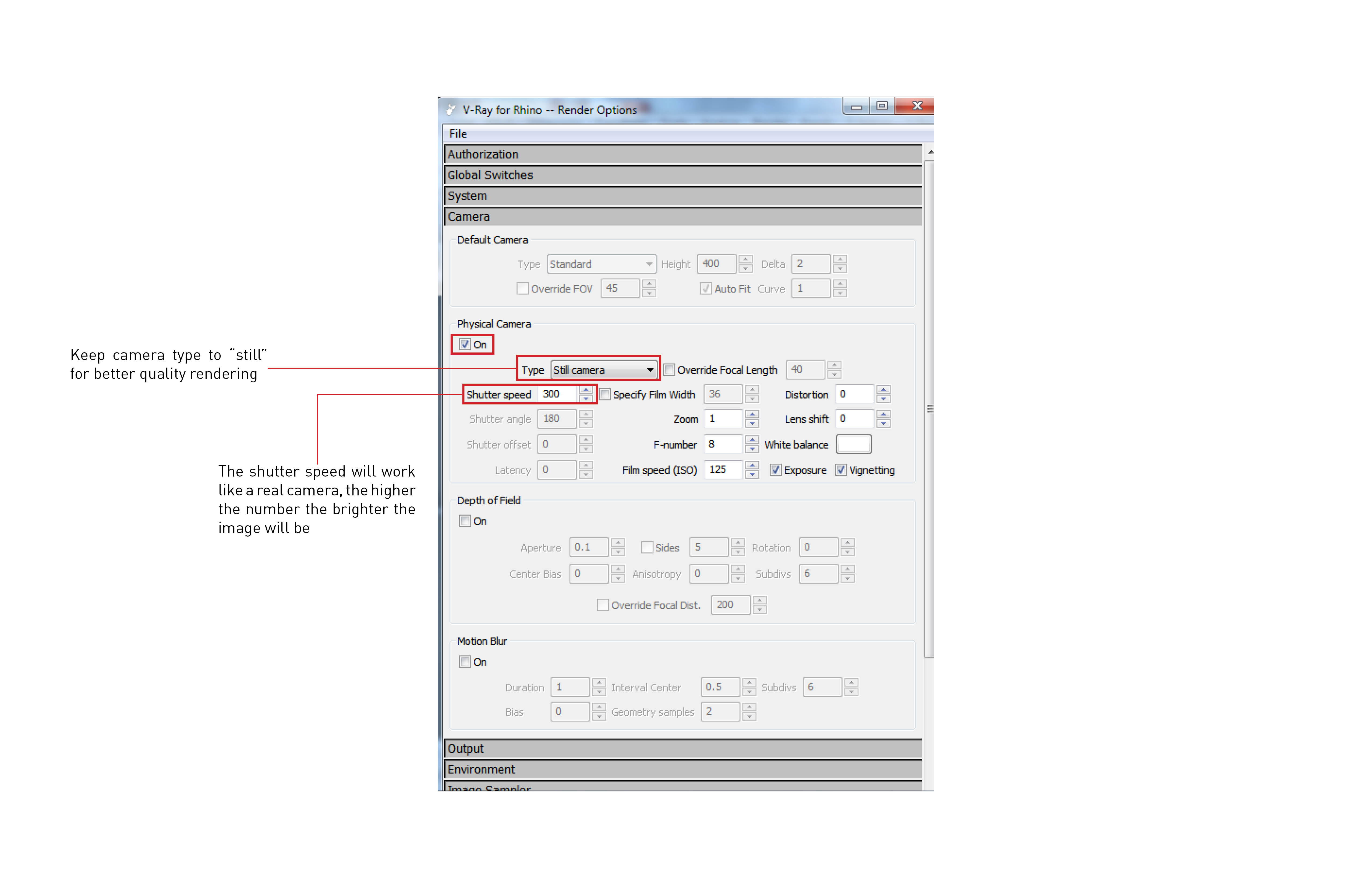Viewport: 1372px width, 888px height.
Task: Turn on the Motion Blur On checkbox
Action: [x=465, y=662]
